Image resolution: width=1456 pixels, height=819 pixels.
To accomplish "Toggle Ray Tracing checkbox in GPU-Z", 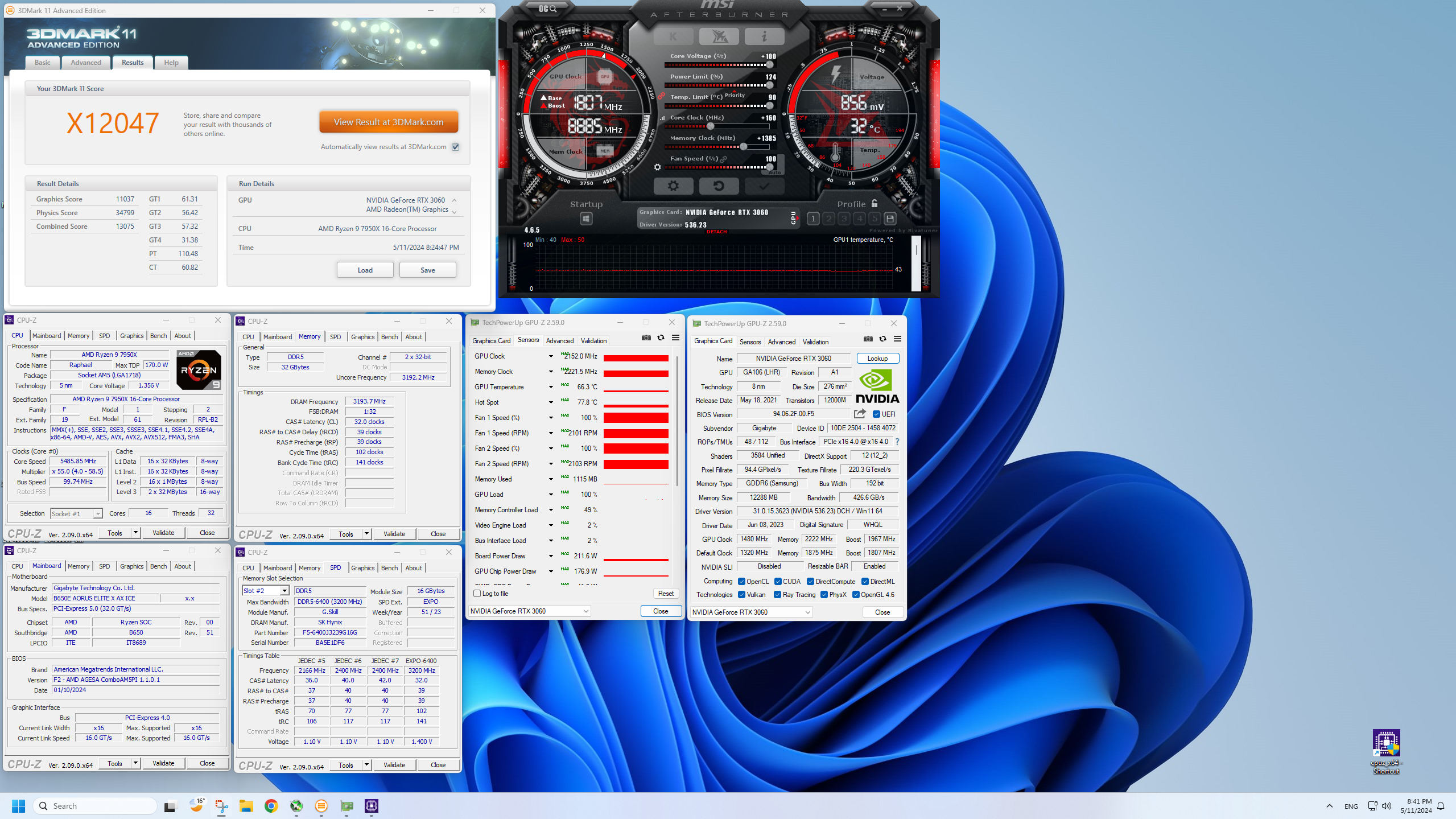I will (x=778, y=595).
